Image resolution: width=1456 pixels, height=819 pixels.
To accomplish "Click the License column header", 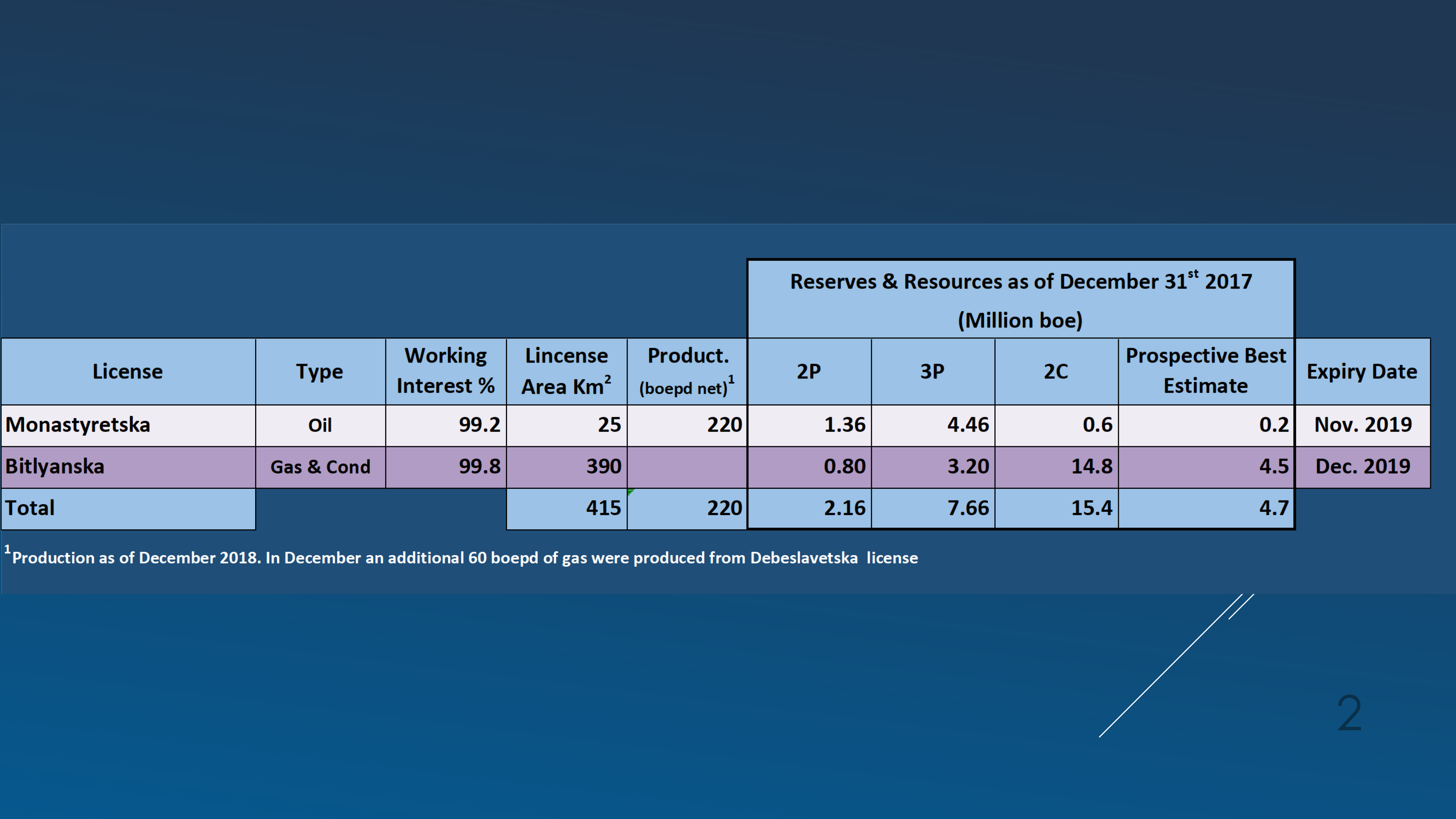I will click(128, 371).
